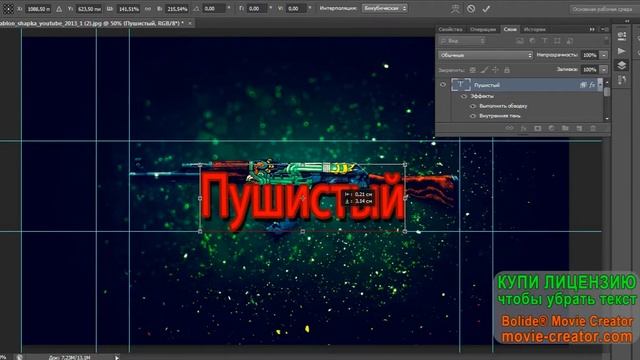Viewport: 640px width, 360px height.
Task: Click the link layers icon
Action: coord(509,128)
